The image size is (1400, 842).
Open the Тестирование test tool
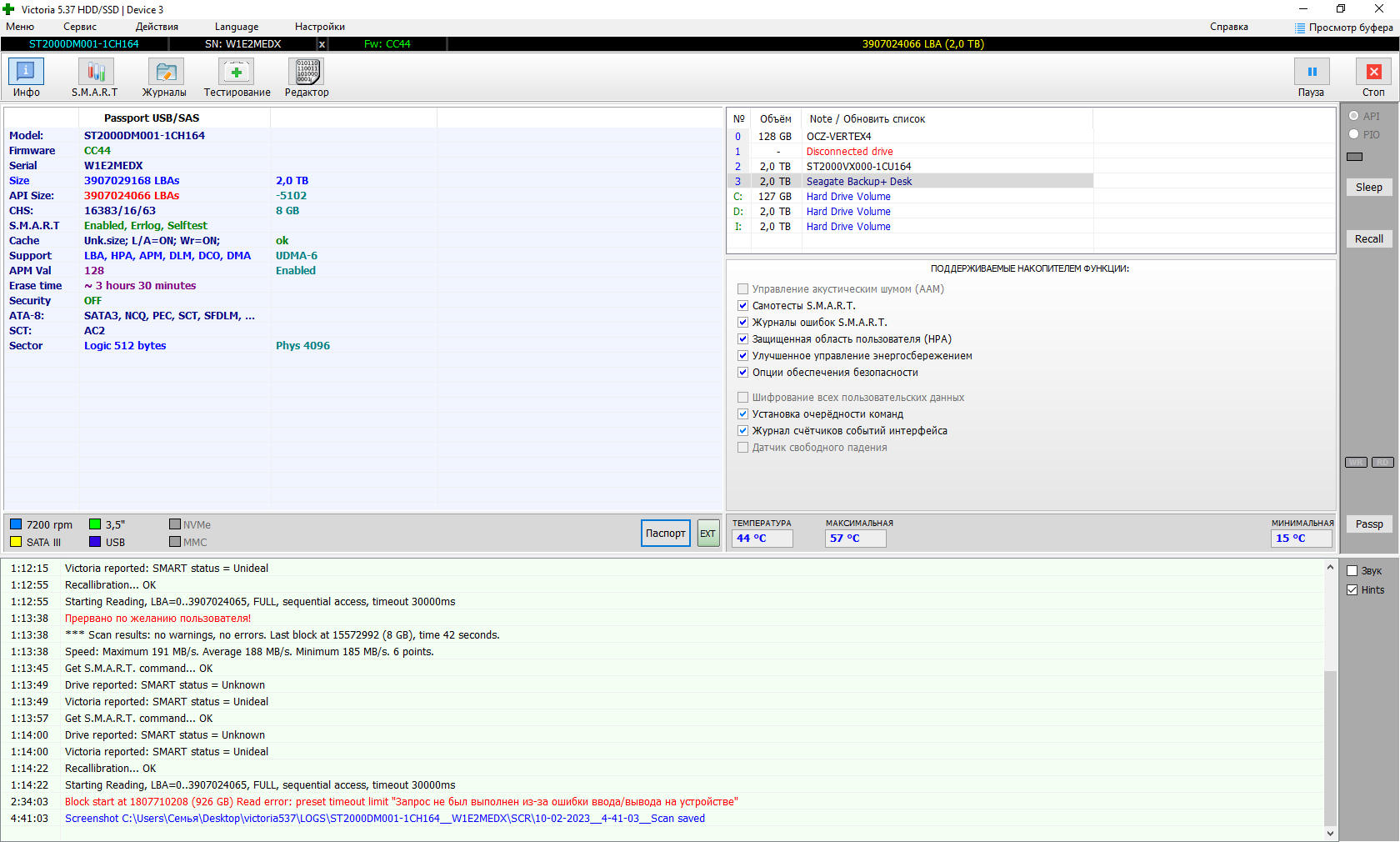tap(237, 72)
